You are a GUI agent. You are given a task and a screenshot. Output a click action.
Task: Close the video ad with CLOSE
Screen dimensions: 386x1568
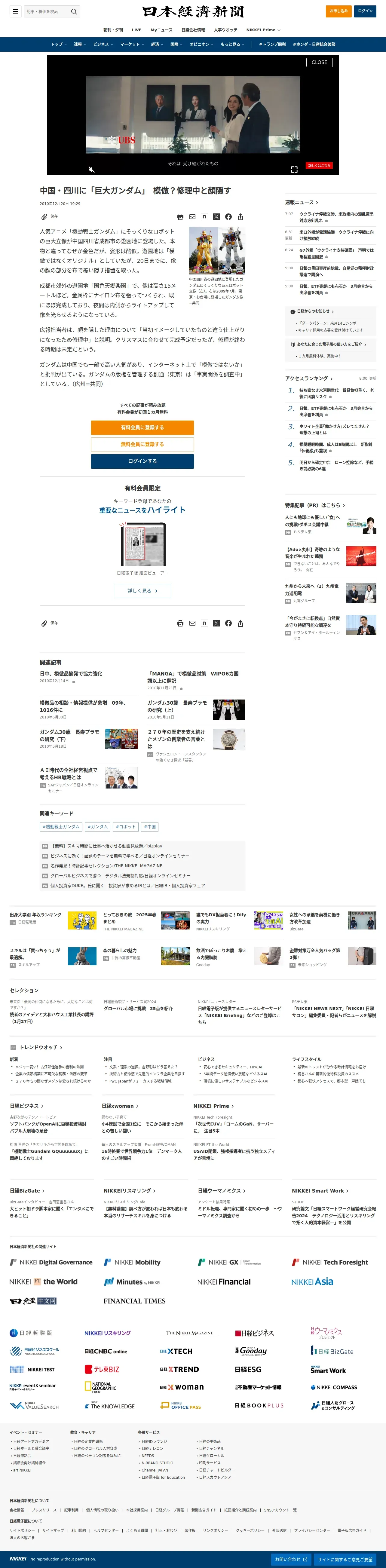[x=320, y=62]
